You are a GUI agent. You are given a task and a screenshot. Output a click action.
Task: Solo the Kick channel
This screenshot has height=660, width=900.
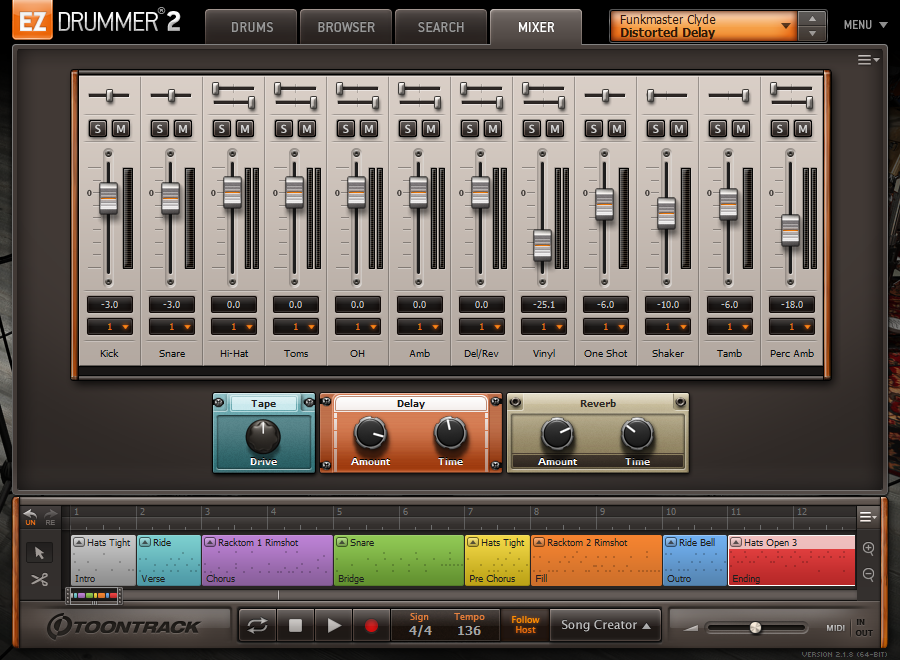(x=98, y=129)
